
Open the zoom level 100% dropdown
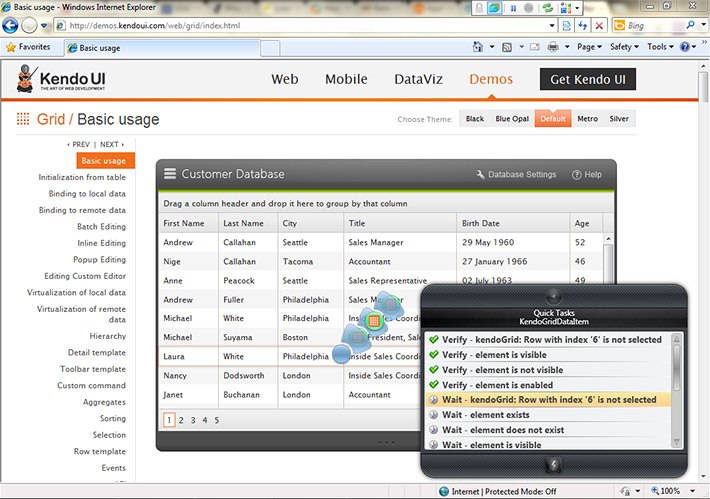[692, 491]
